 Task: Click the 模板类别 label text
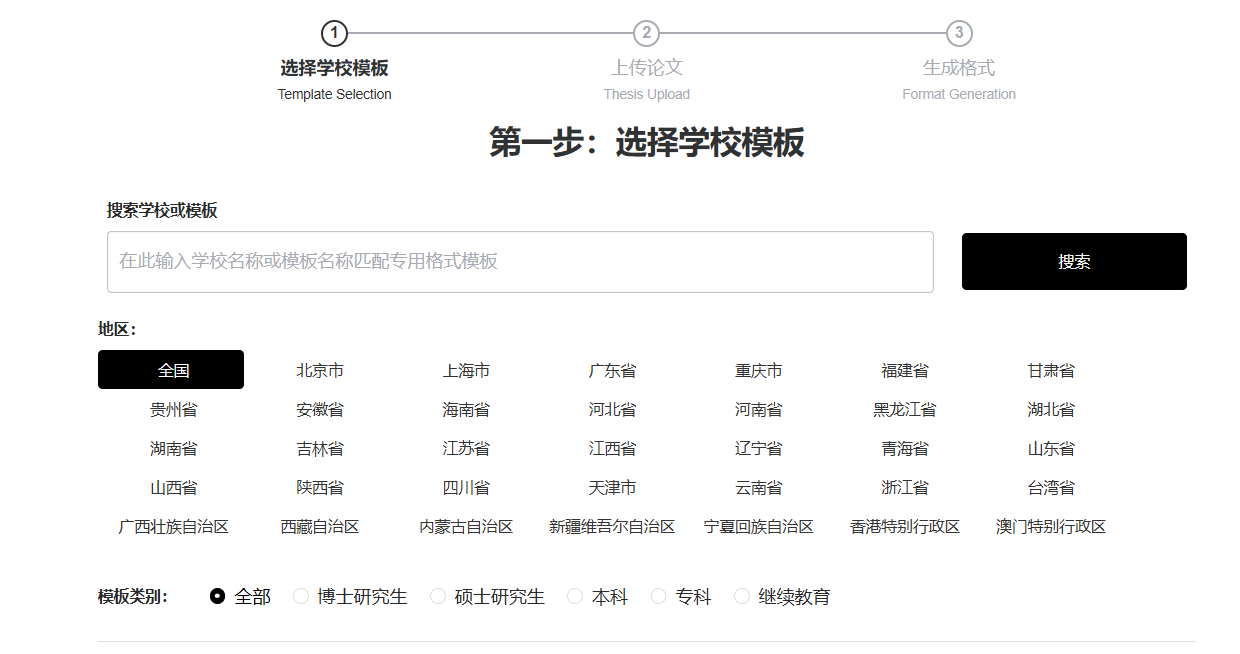[133, 597]
